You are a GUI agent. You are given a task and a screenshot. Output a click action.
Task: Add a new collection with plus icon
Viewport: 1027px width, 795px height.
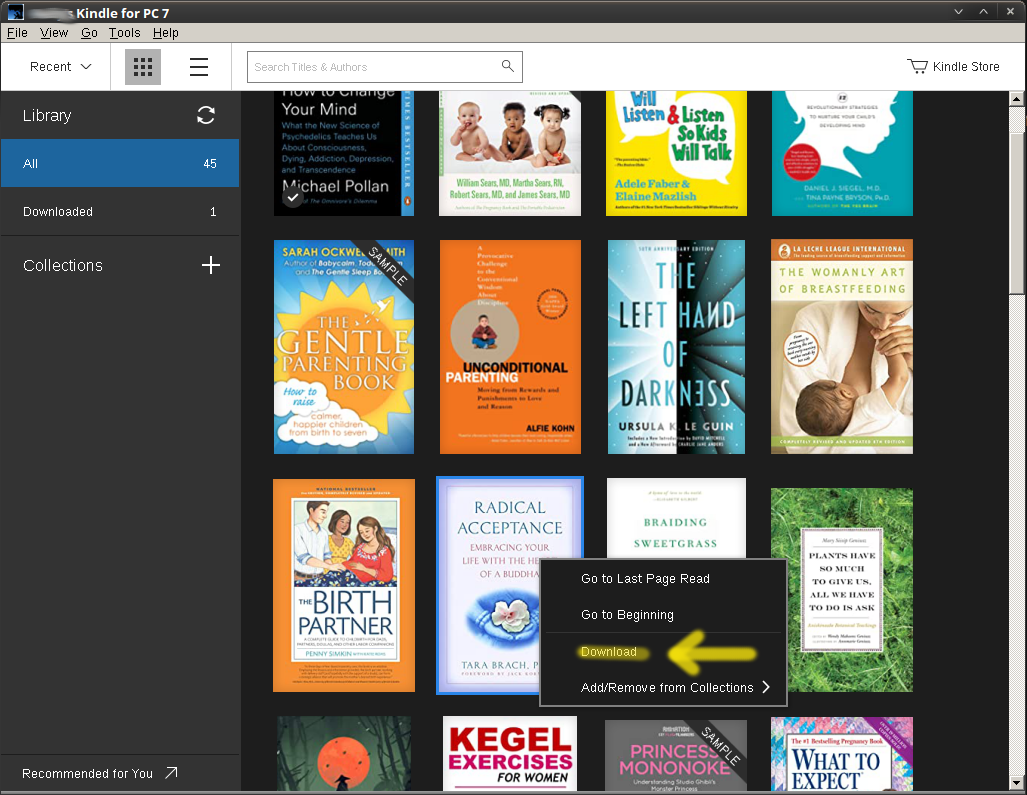[210, 265]
